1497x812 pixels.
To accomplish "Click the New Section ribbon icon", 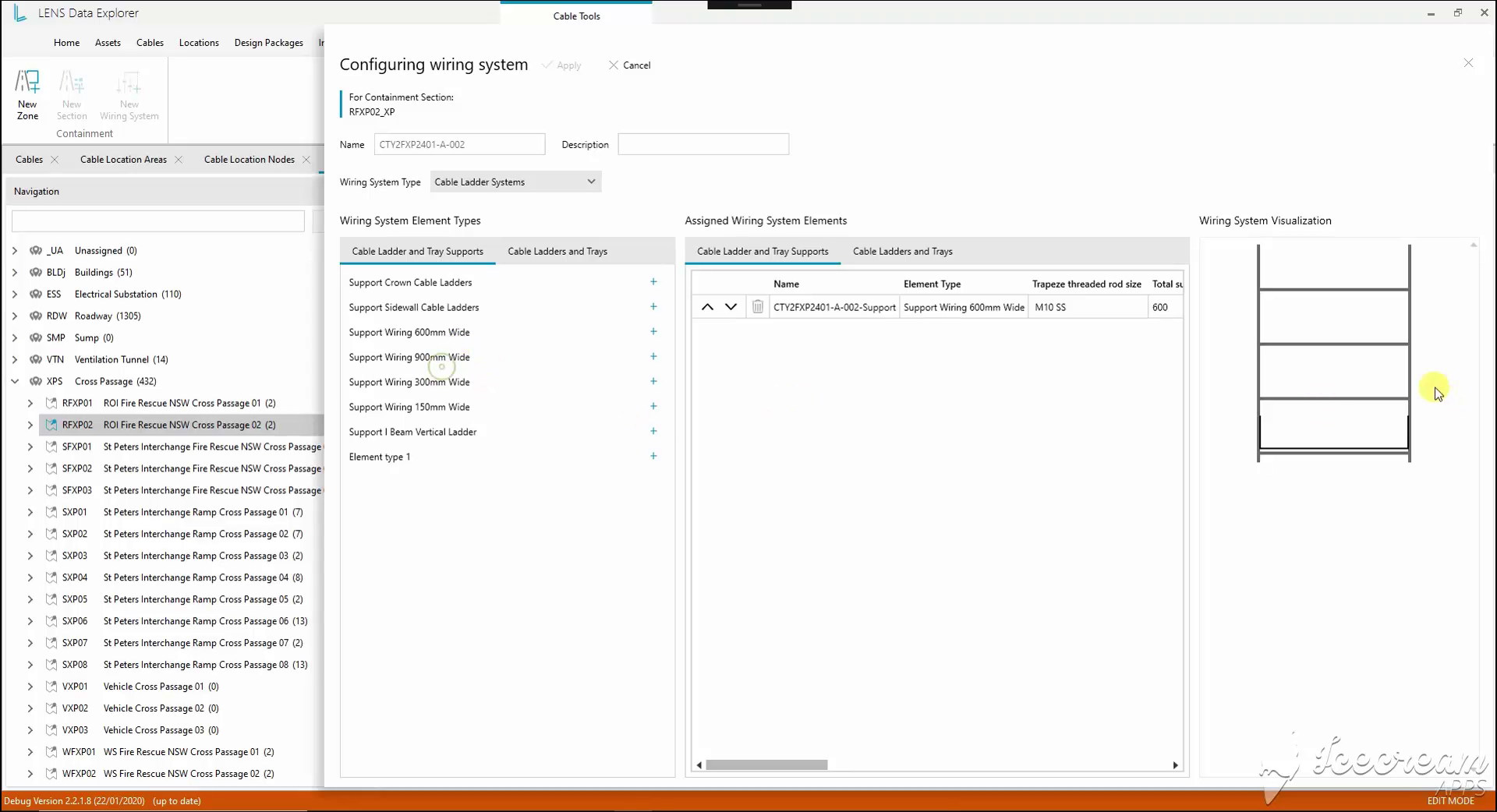I will pyautogui.click(x=72, y=94).
